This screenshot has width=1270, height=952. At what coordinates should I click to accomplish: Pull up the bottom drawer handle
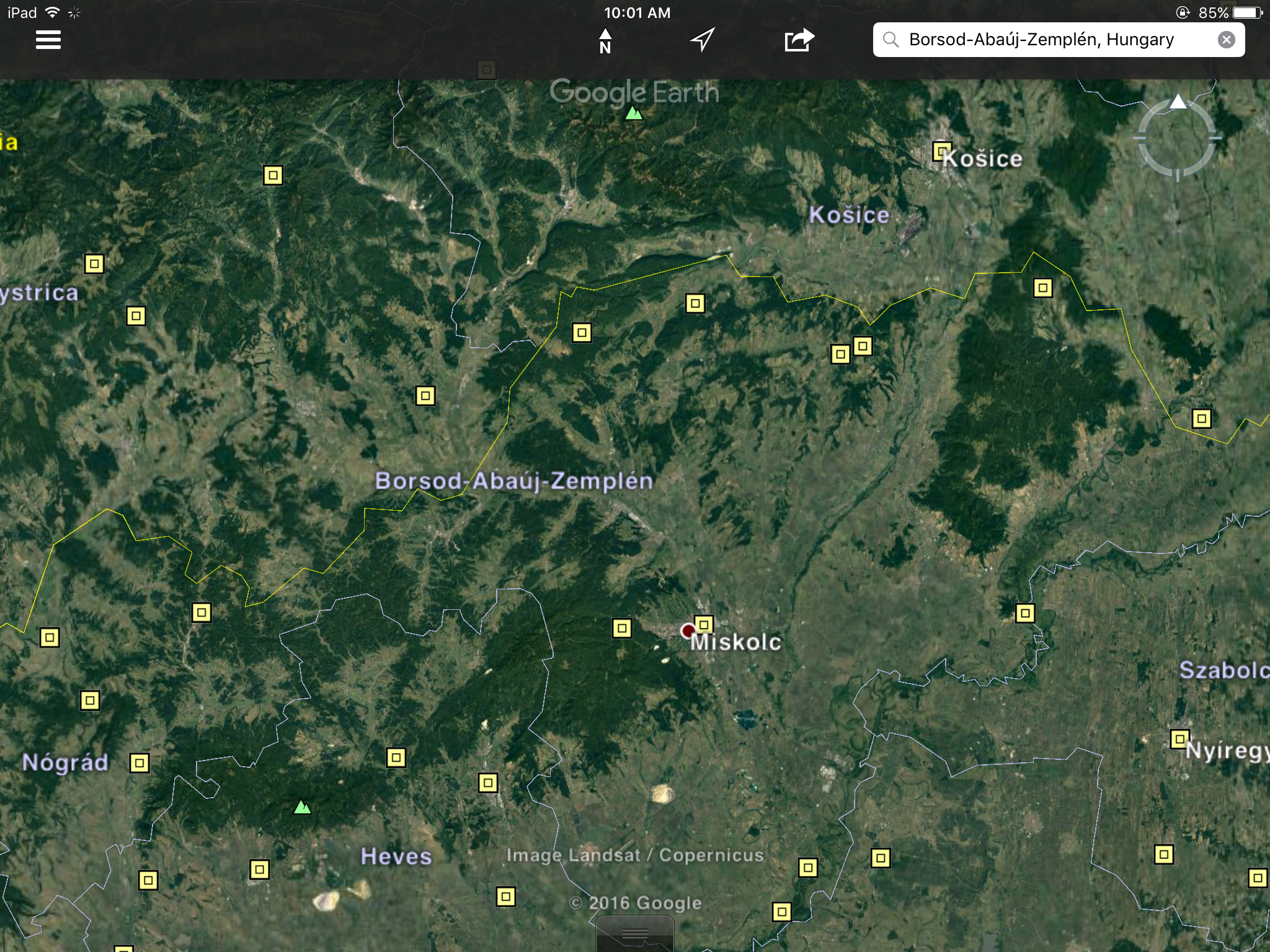(x=634, y=934)
